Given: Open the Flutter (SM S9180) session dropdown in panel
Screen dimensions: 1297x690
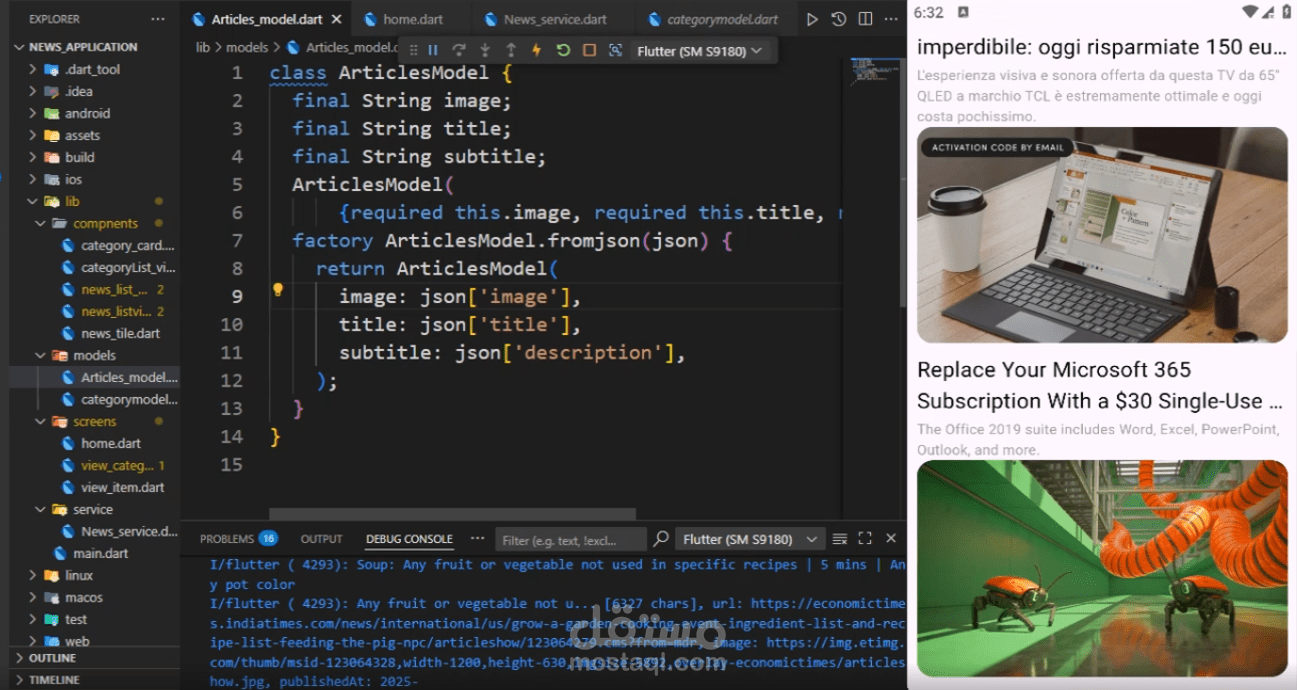Looking at the screenshot, I should (x=750, y=539).
